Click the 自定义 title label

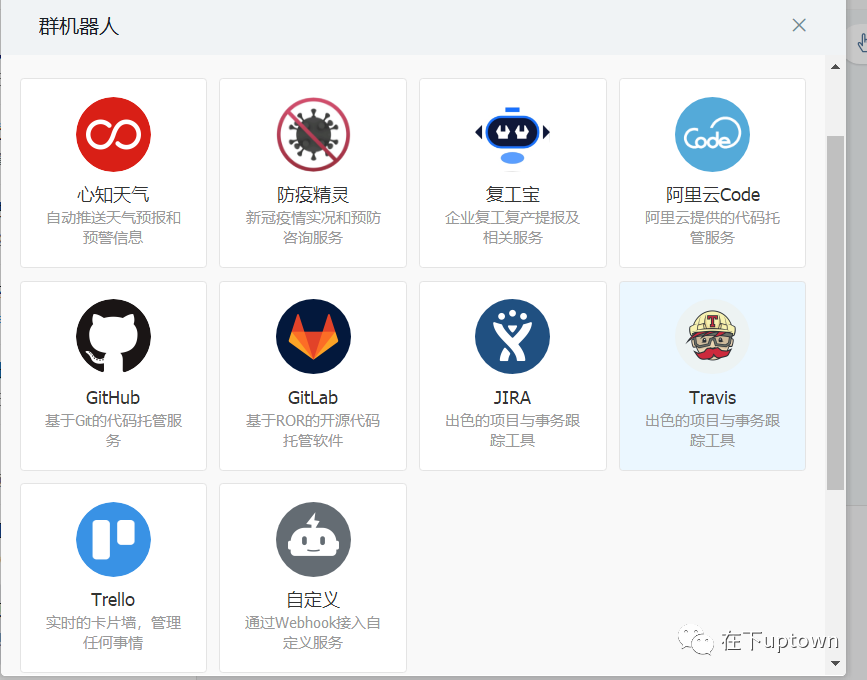[313, 600]
